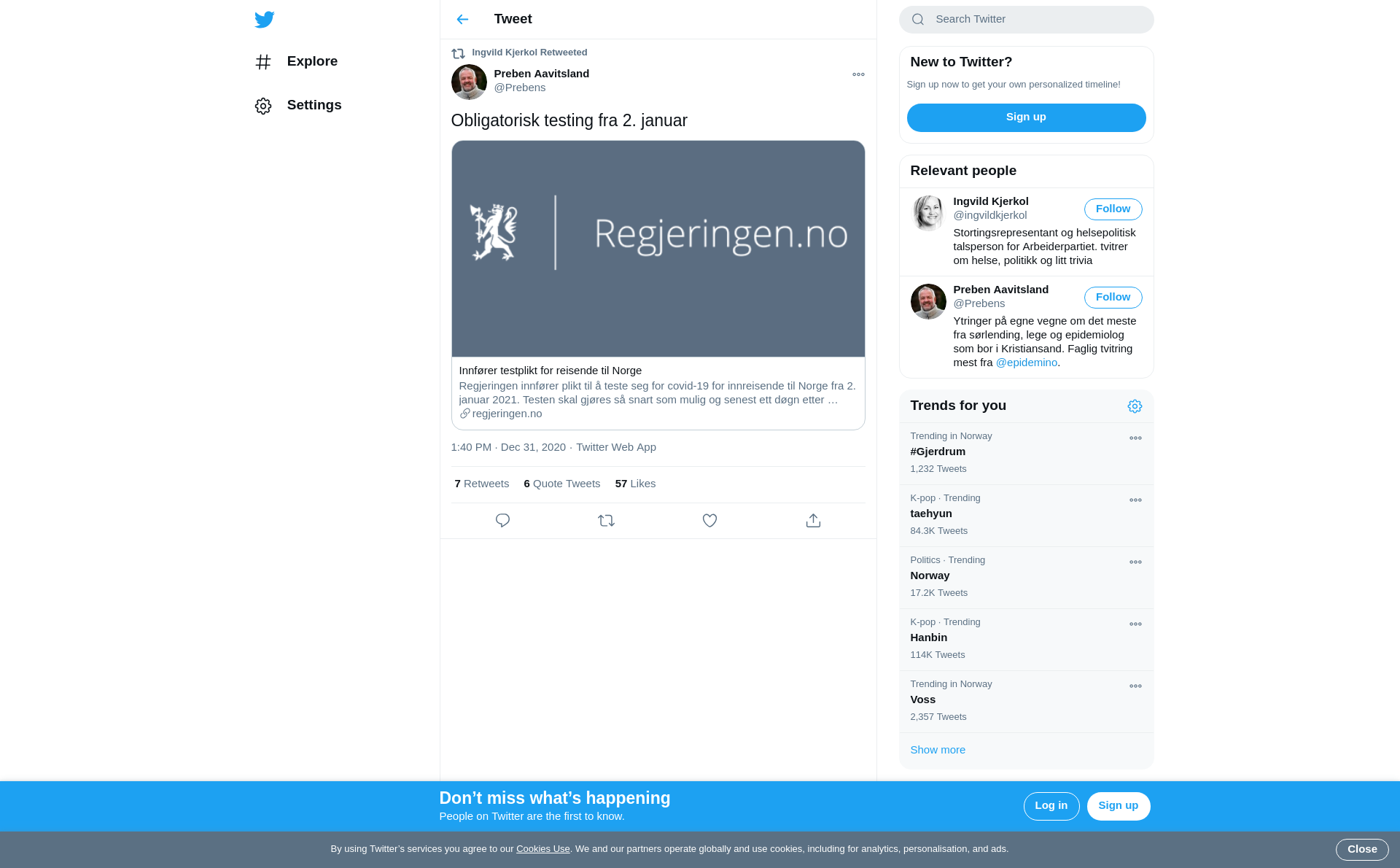This screenshot has width=1400, height=868.
Task: Like the tweet with the heart icon
Action: coord(709,521)
